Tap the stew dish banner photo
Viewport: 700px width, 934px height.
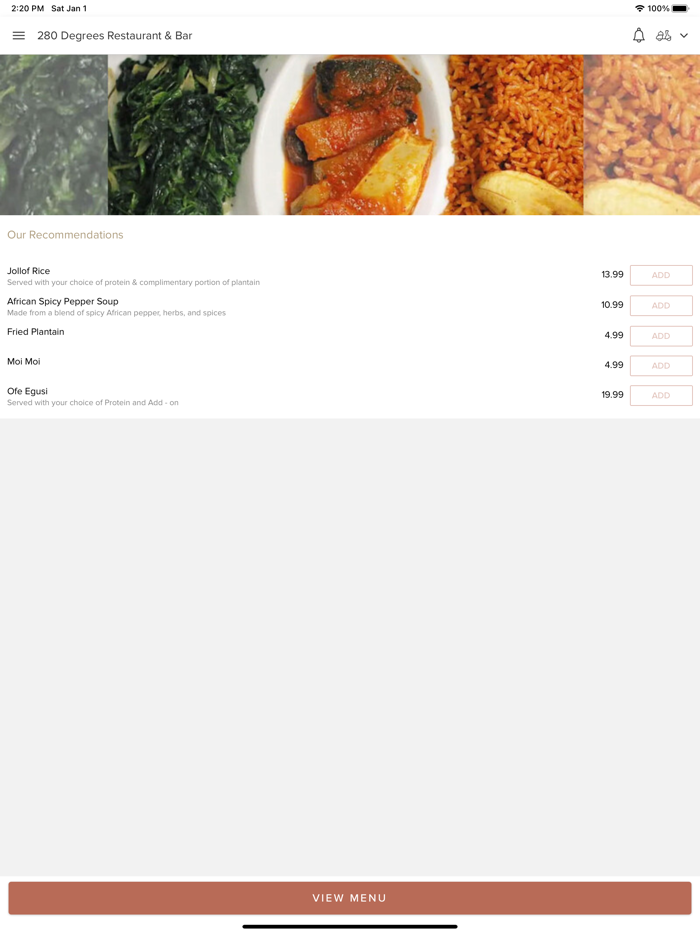click(x=354, y=135)
